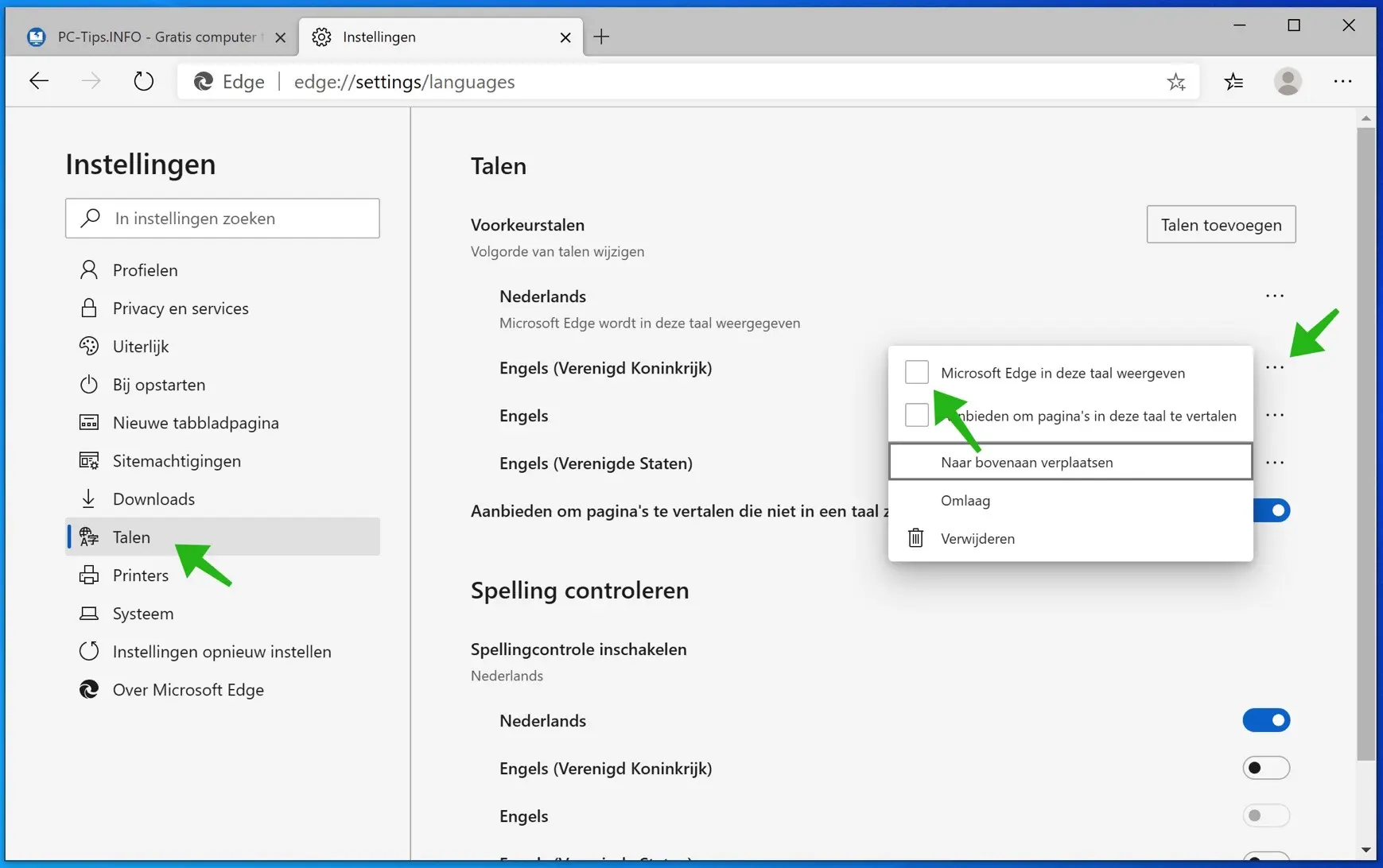
Task: Open the user profile avatar
Action: (1288, 81)
